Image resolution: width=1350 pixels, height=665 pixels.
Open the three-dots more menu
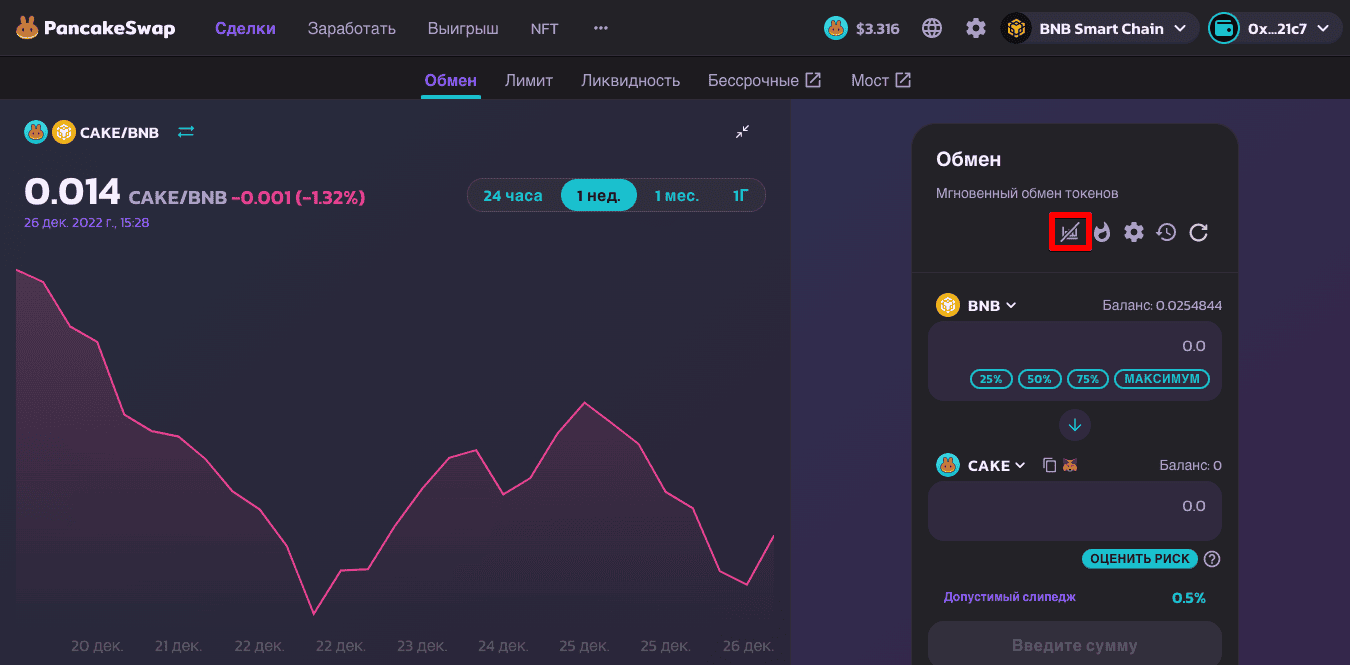point(601,28)
